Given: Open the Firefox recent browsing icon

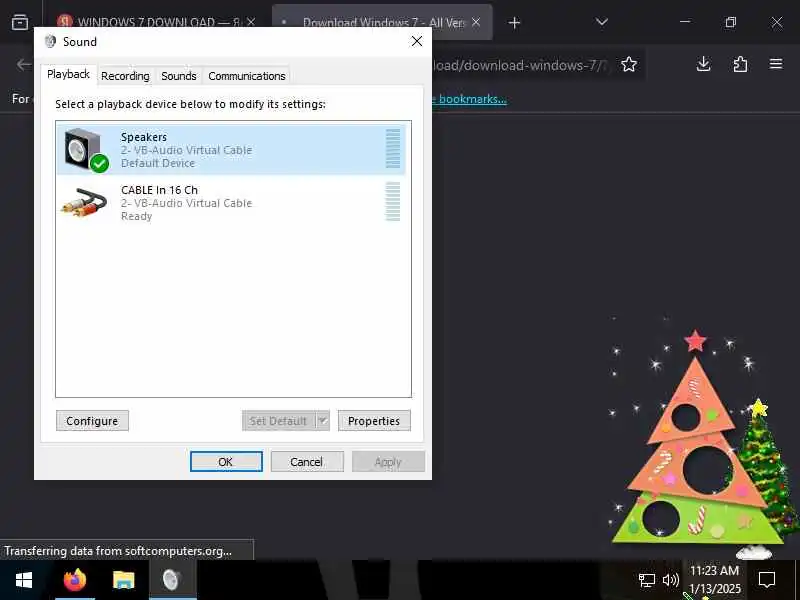Looking at the screenshot, I should click(x=20, y=22).
